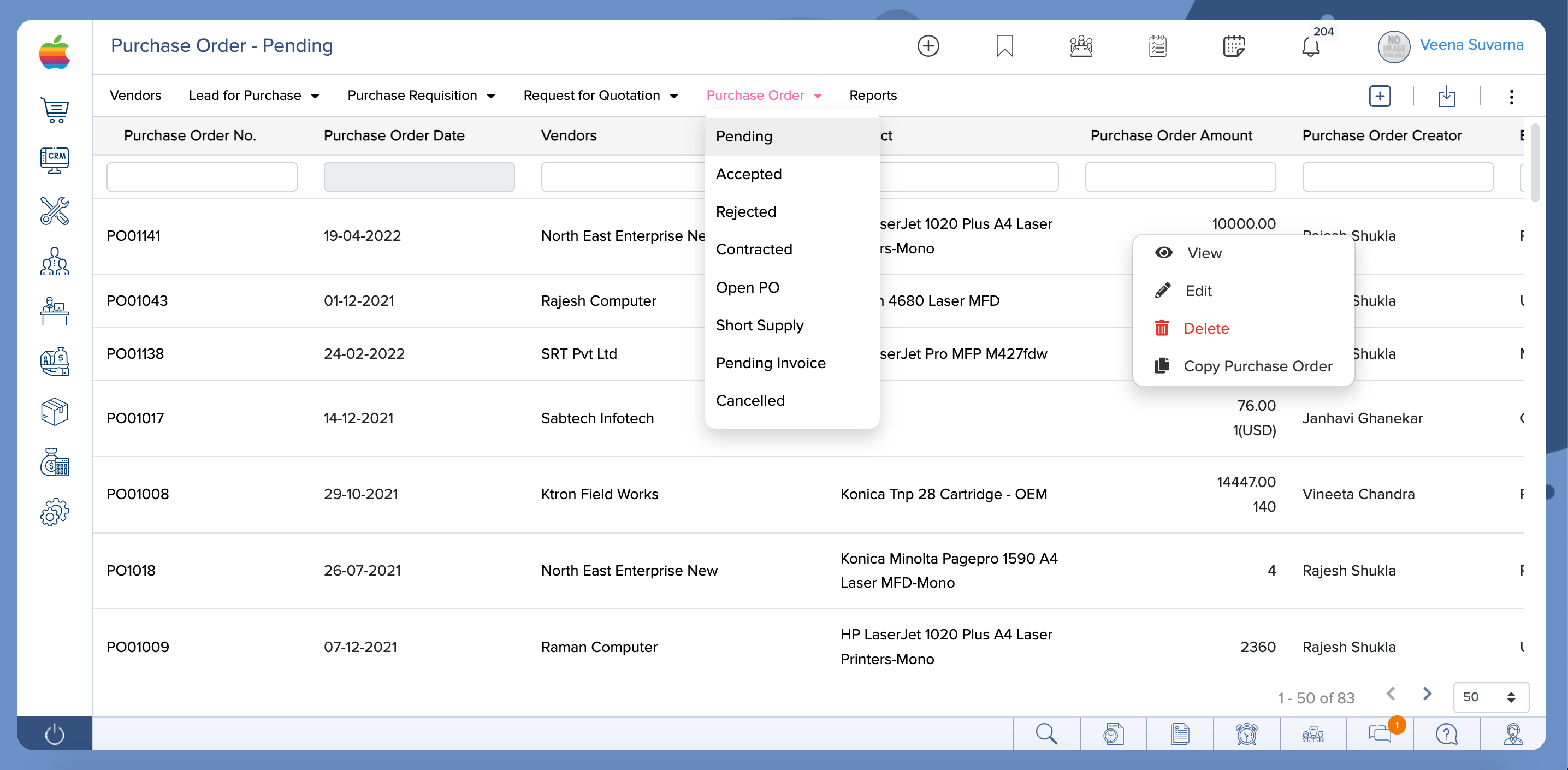1568x770 pixels.
Task: Click the power logout icon
Action: pyautogui.click(x=55, y=733)
